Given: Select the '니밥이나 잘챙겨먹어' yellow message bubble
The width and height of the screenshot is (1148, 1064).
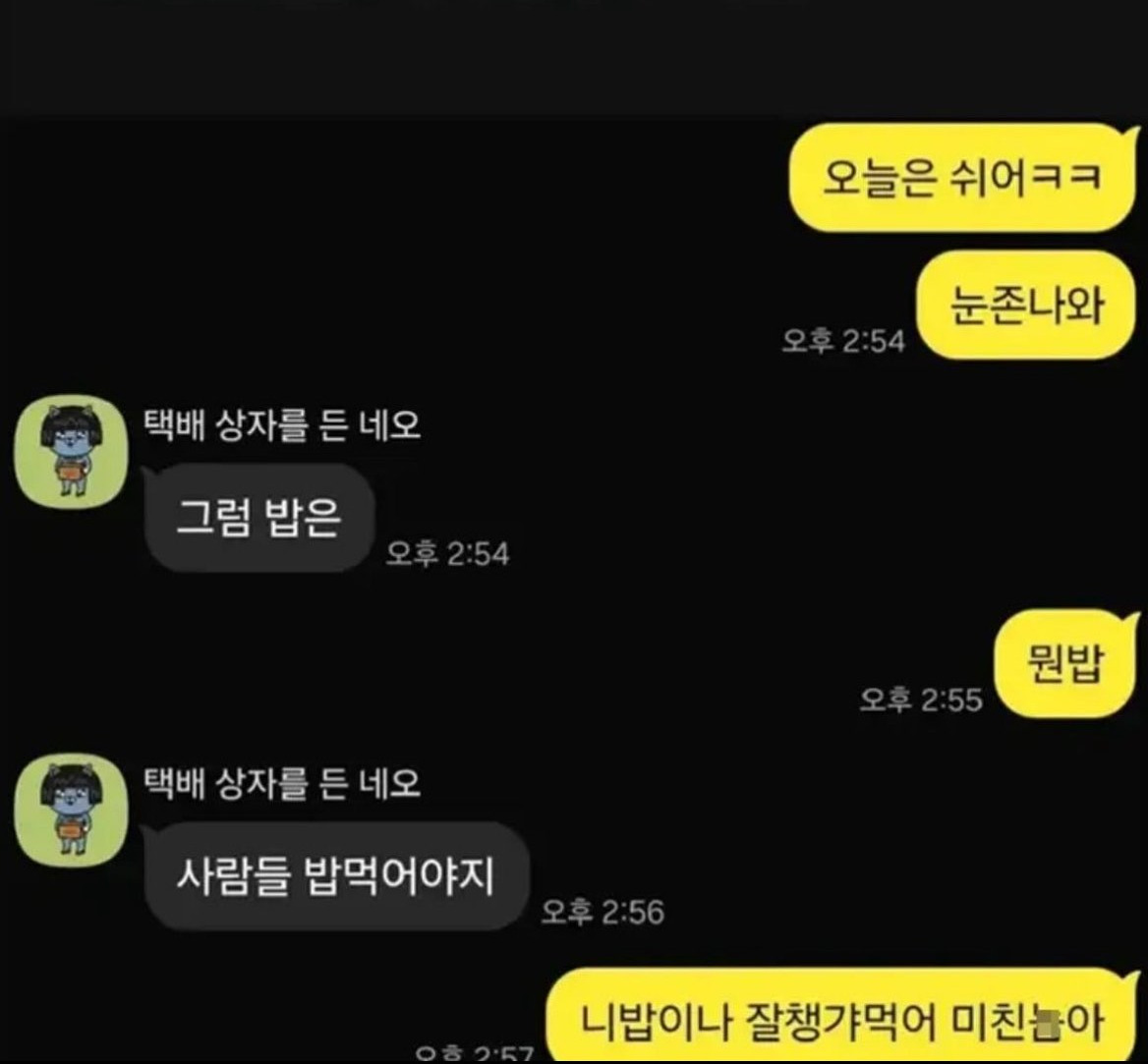Looking at the screenshot, I should point(842,1016).
